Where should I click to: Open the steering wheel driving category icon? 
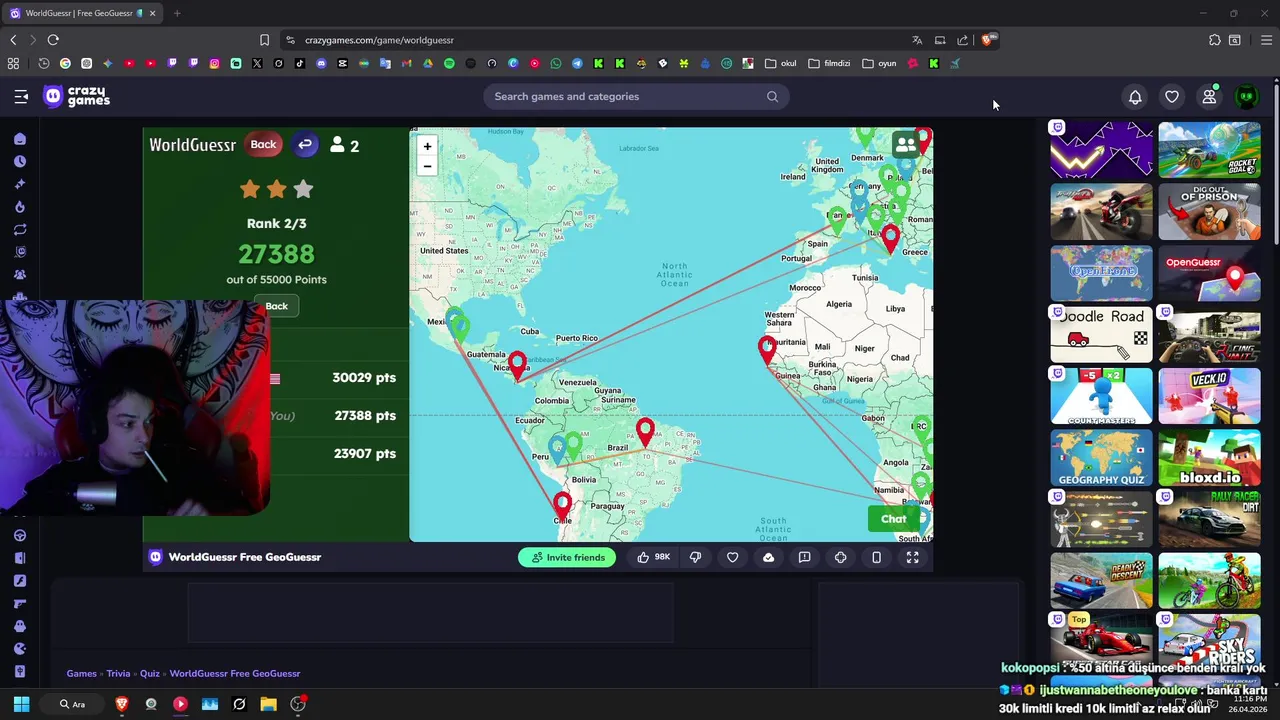(20, 535)
